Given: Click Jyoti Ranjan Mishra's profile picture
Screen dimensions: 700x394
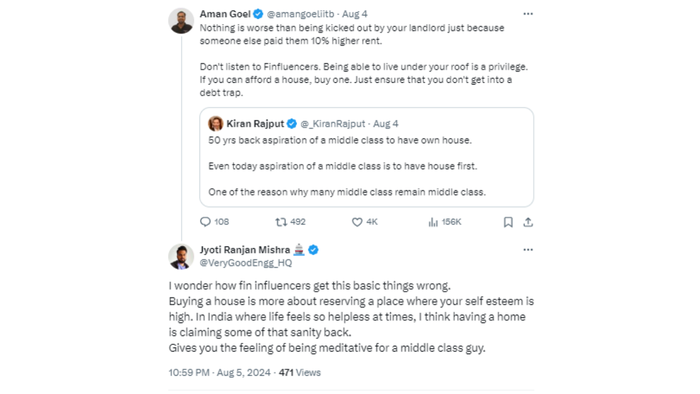Looking at the screenshot, I should [181, 257].
